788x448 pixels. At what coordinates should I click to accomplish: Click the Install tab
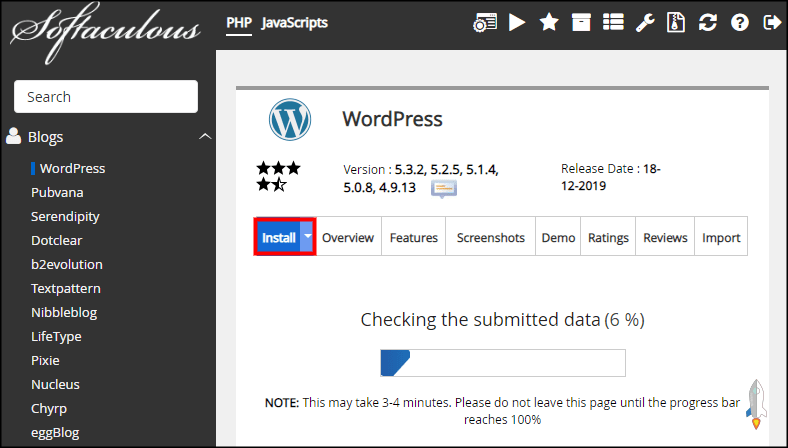pyautogui.click(x=278, y=237)
